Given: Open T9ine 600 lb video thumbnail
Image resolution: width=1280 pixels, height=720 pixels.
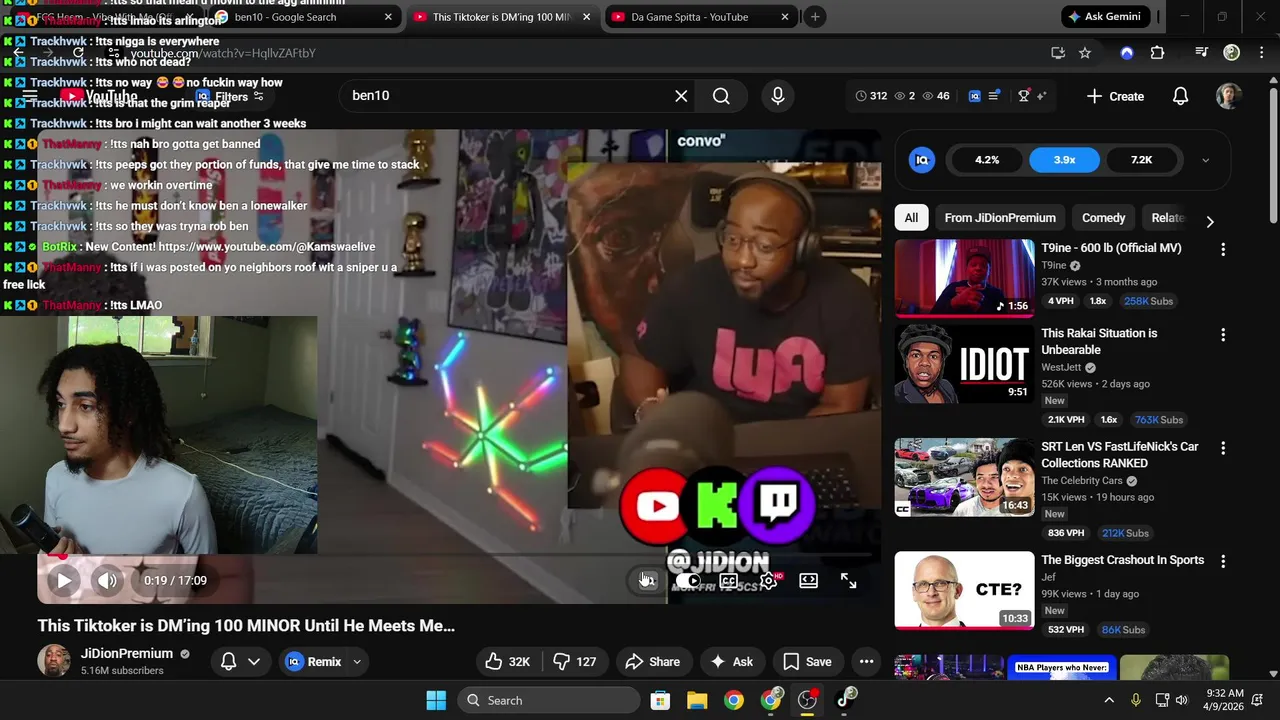Looking at the screenshot, I should (964, 278).
